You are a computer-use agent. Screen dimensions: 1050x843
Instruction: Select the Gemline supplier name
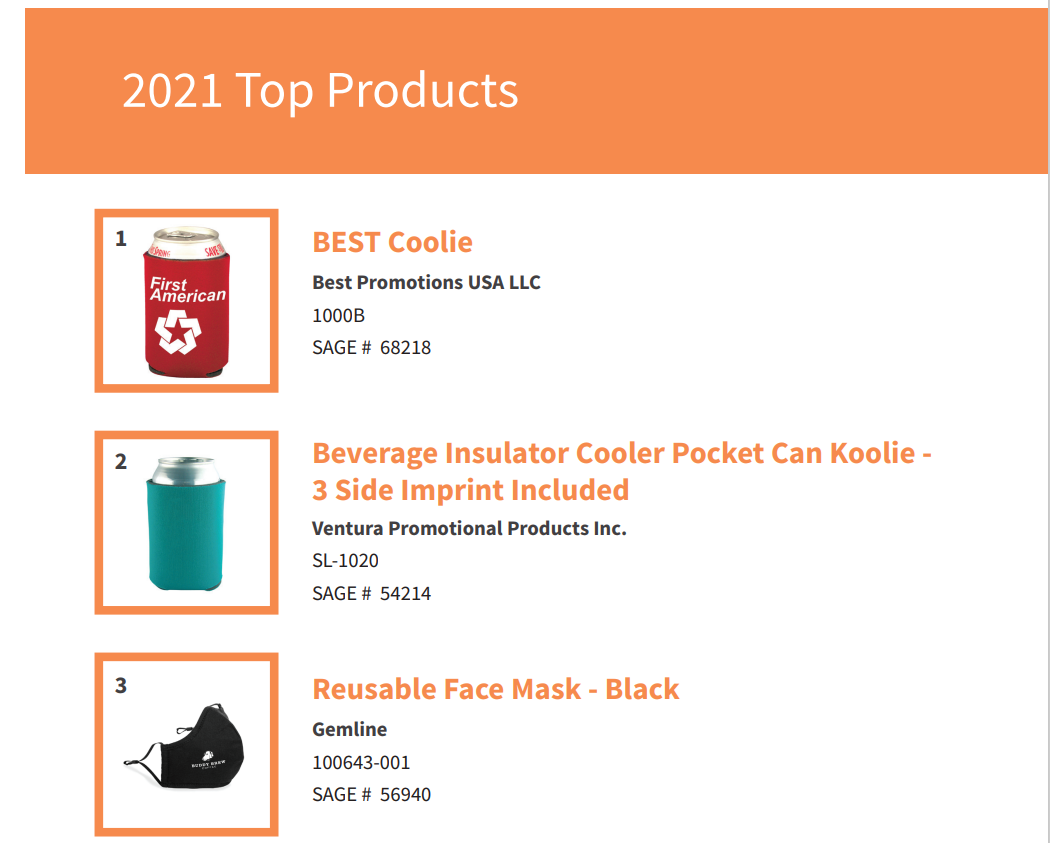(x=350, y=729)
